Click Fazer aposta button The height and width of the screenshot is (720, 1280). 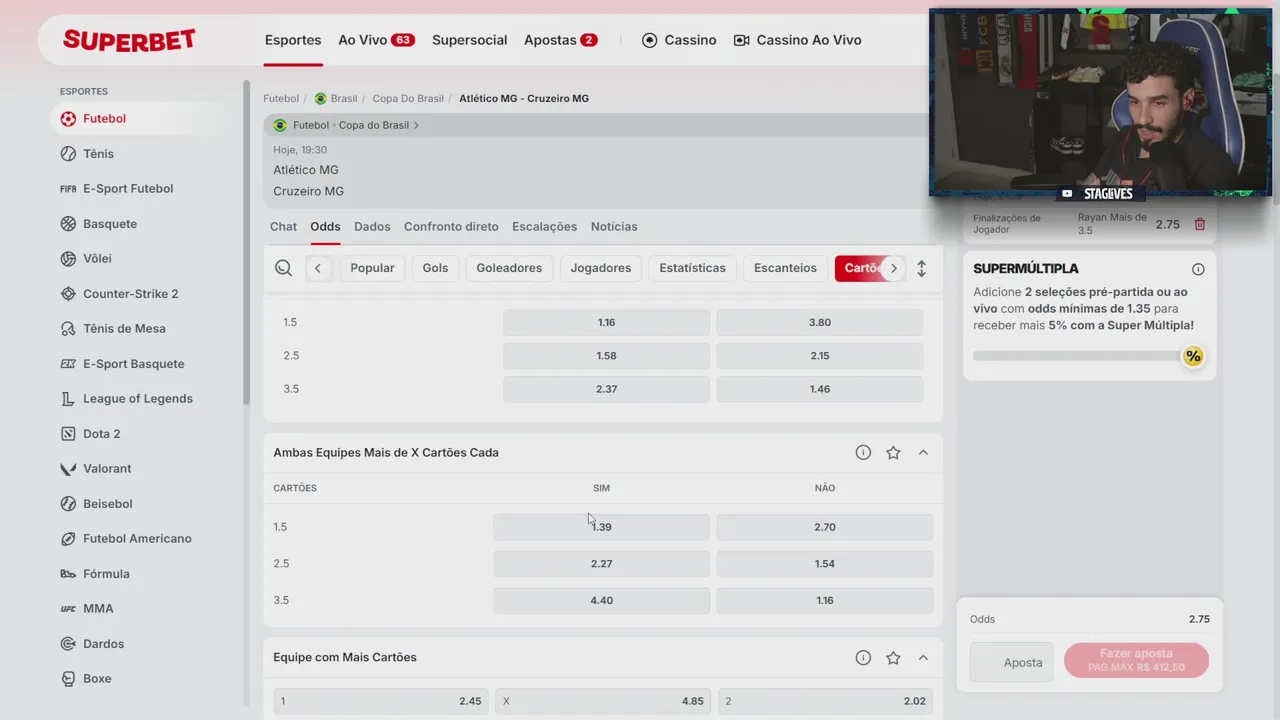[1136, 660]
